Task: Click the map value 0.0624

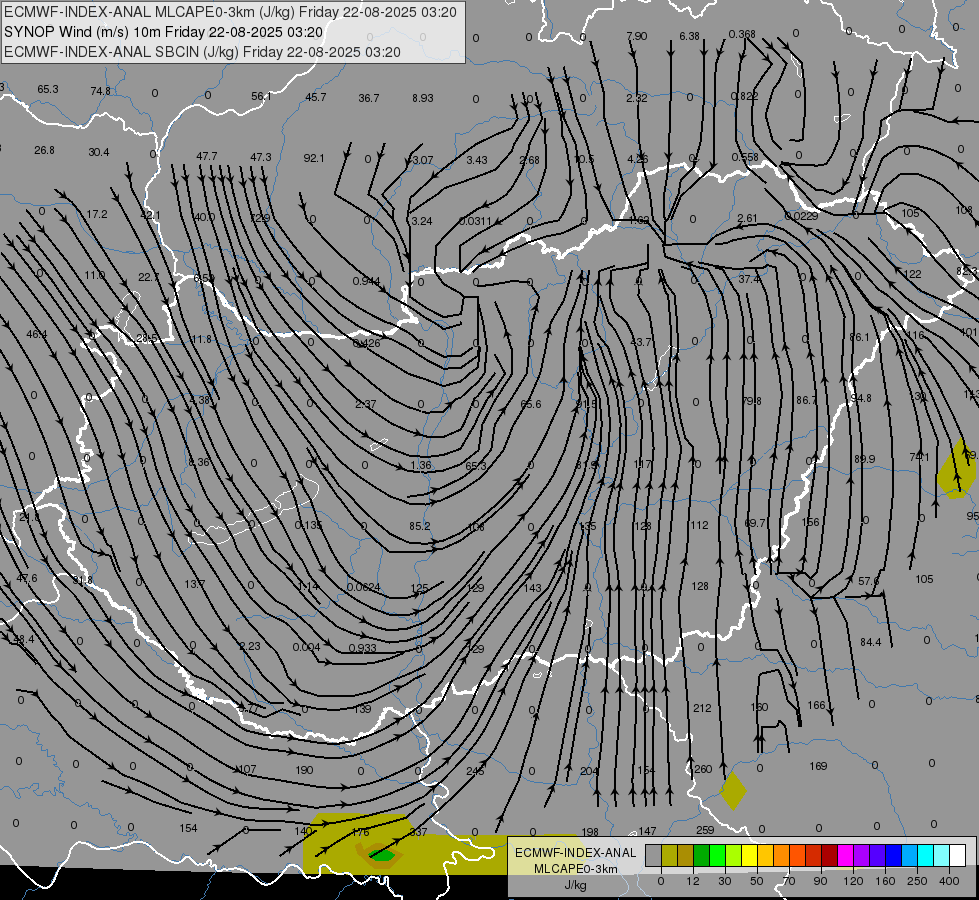Action: click(363, 587)
